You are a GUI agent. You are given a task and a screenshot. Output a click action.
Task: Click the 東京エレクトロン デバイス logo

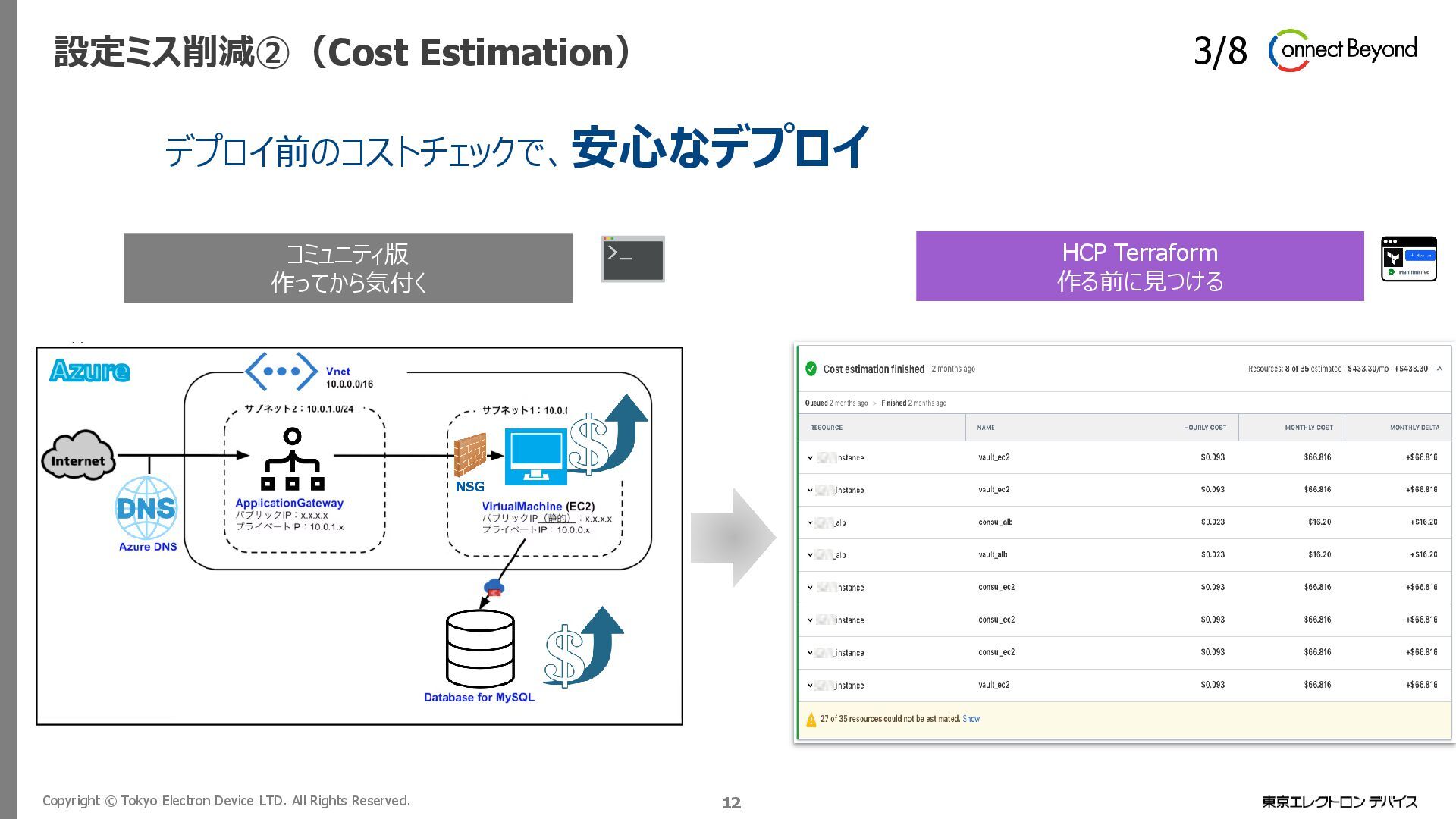click(1339, 802)
